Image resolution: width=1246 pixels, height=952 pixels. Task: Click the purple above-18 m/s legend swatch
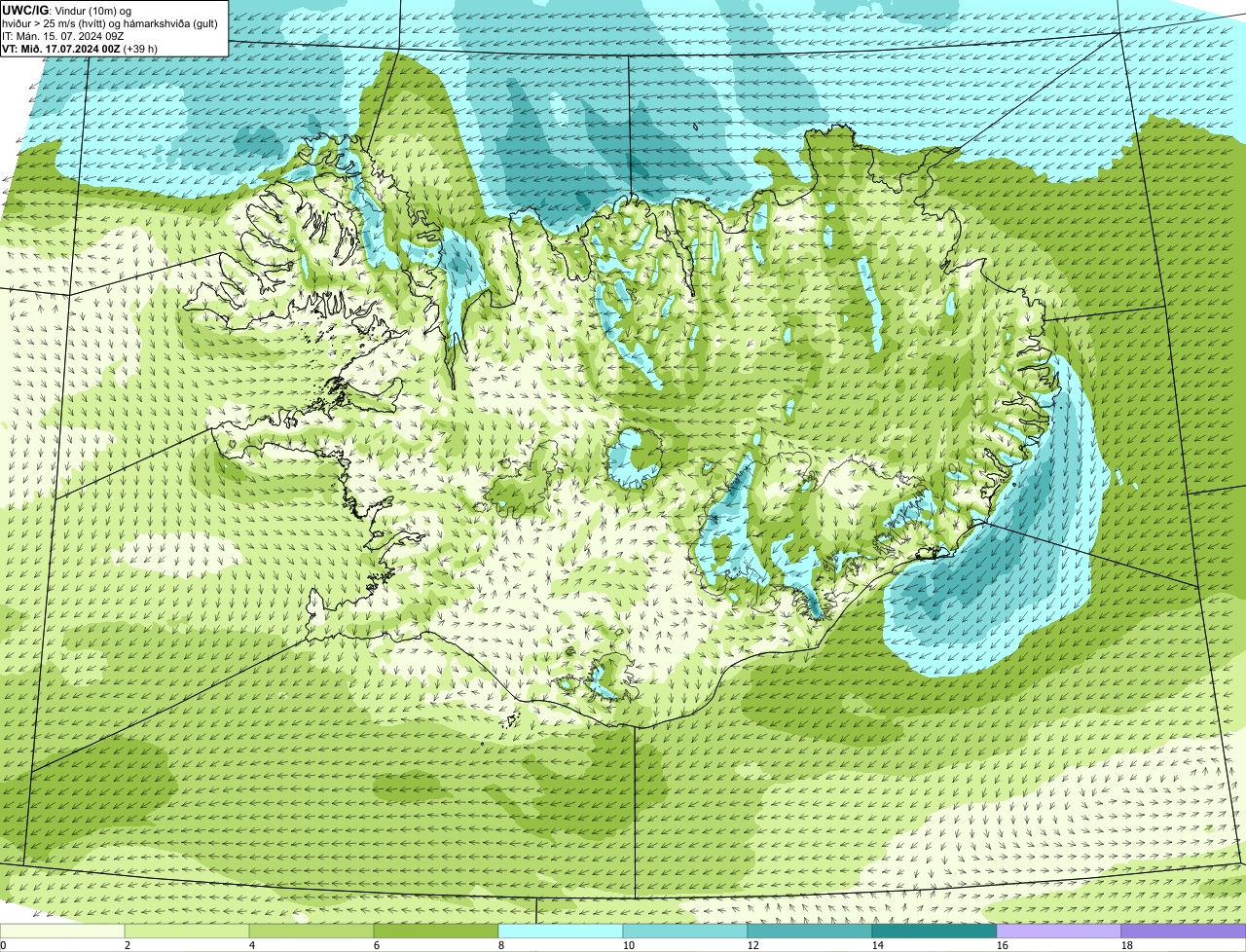point(1184,931)
